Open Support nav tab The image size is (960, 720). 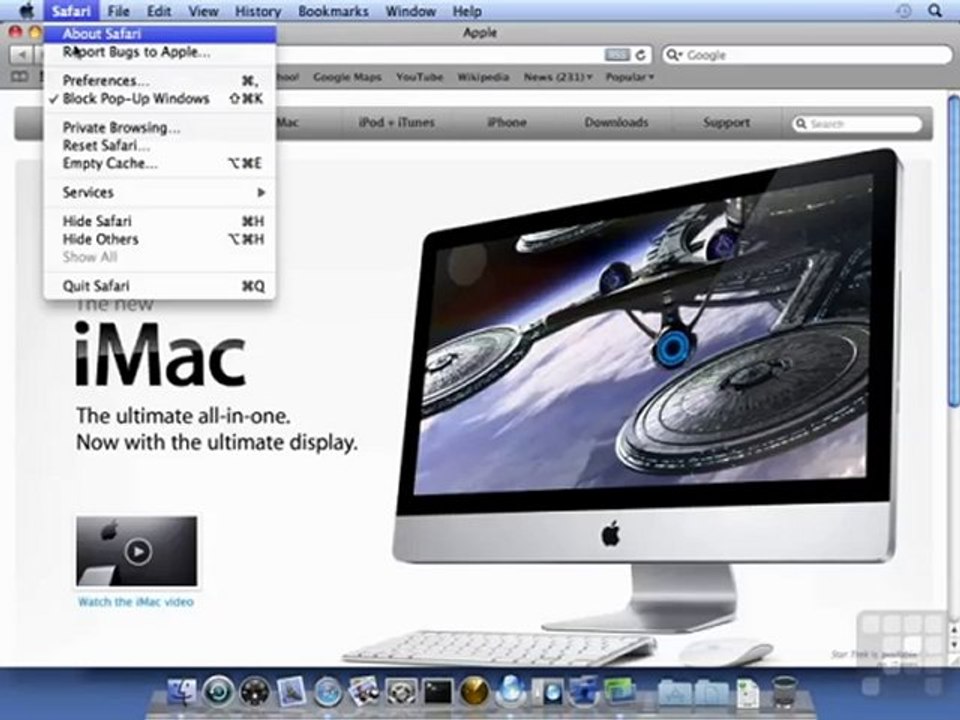(x=726, y=122)
